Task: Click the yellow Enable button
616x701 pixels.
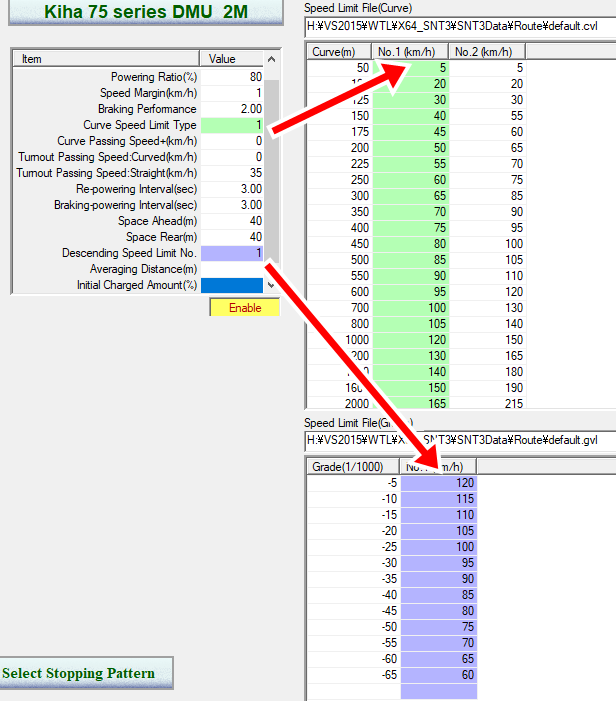Action: pos(245,308)
